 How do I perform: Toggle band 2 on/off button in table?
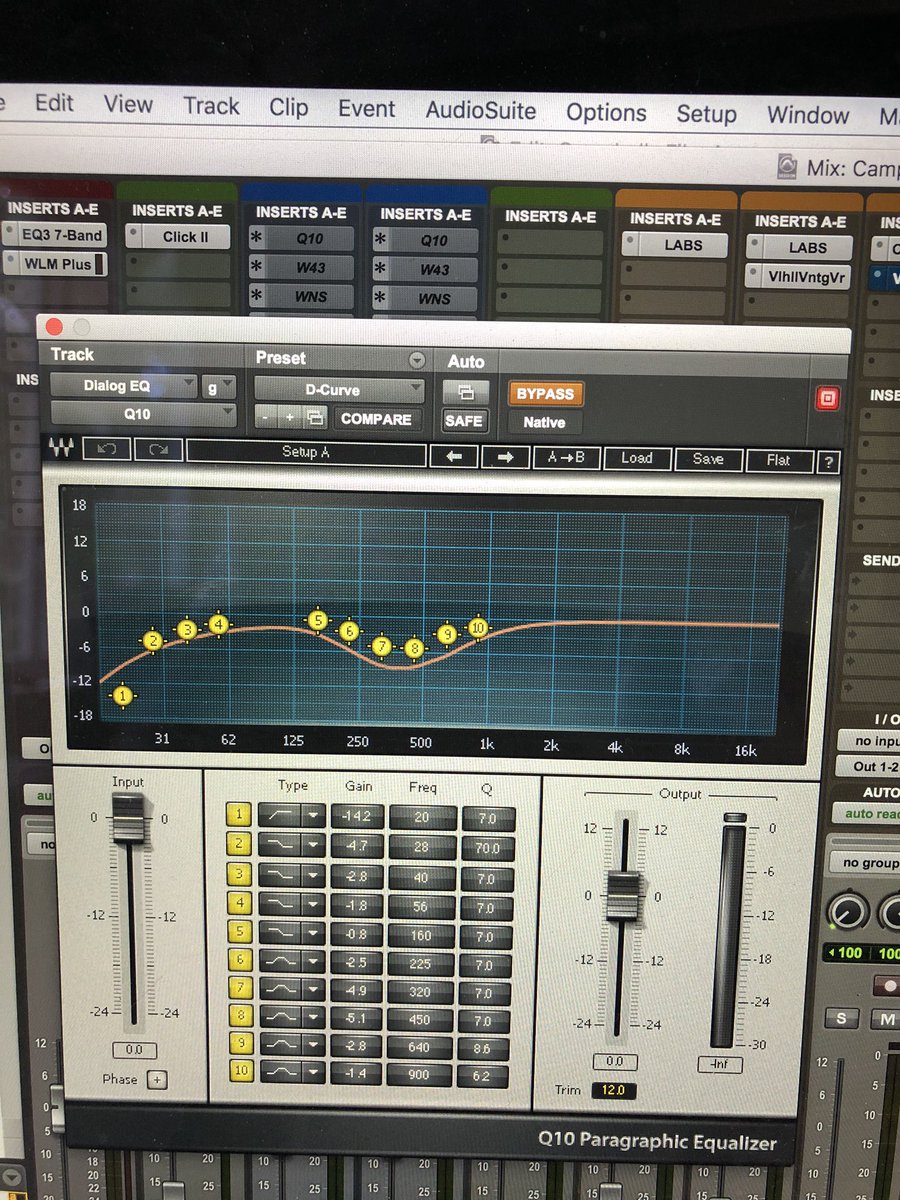[240, 846]
